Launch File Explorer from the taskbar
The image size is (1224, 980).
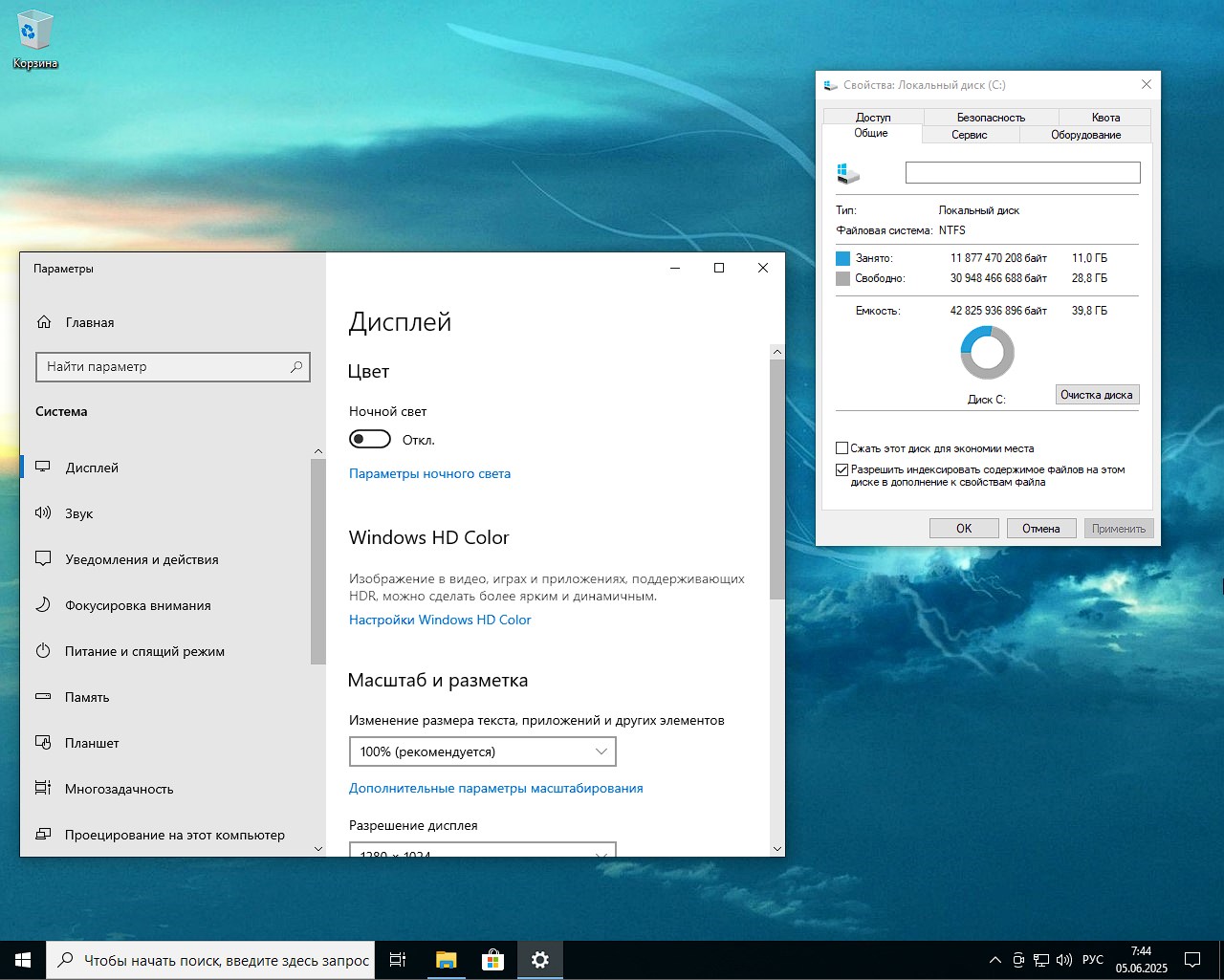(x=446, y=960)
